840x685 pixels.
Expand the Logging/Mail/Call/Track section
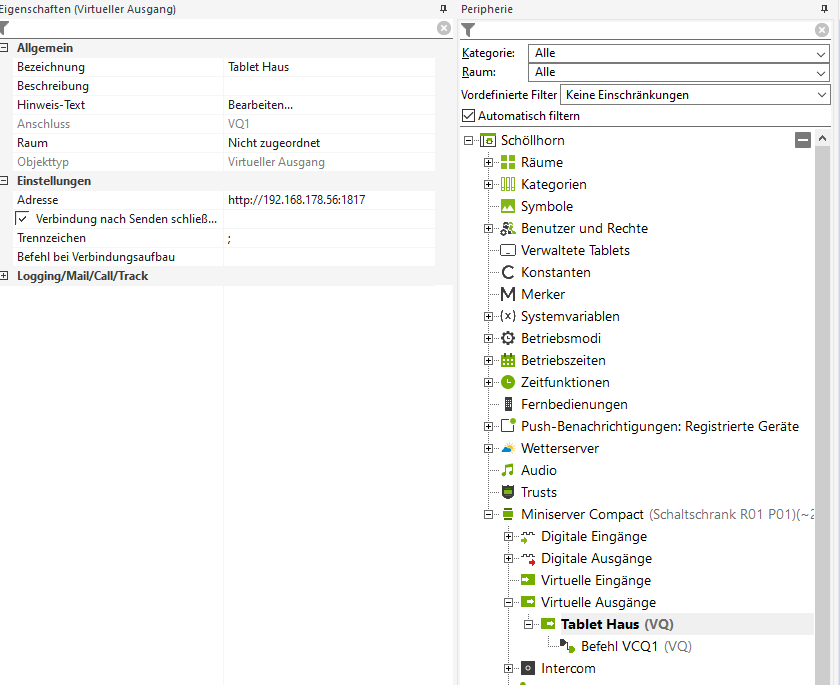pos(5,276)
